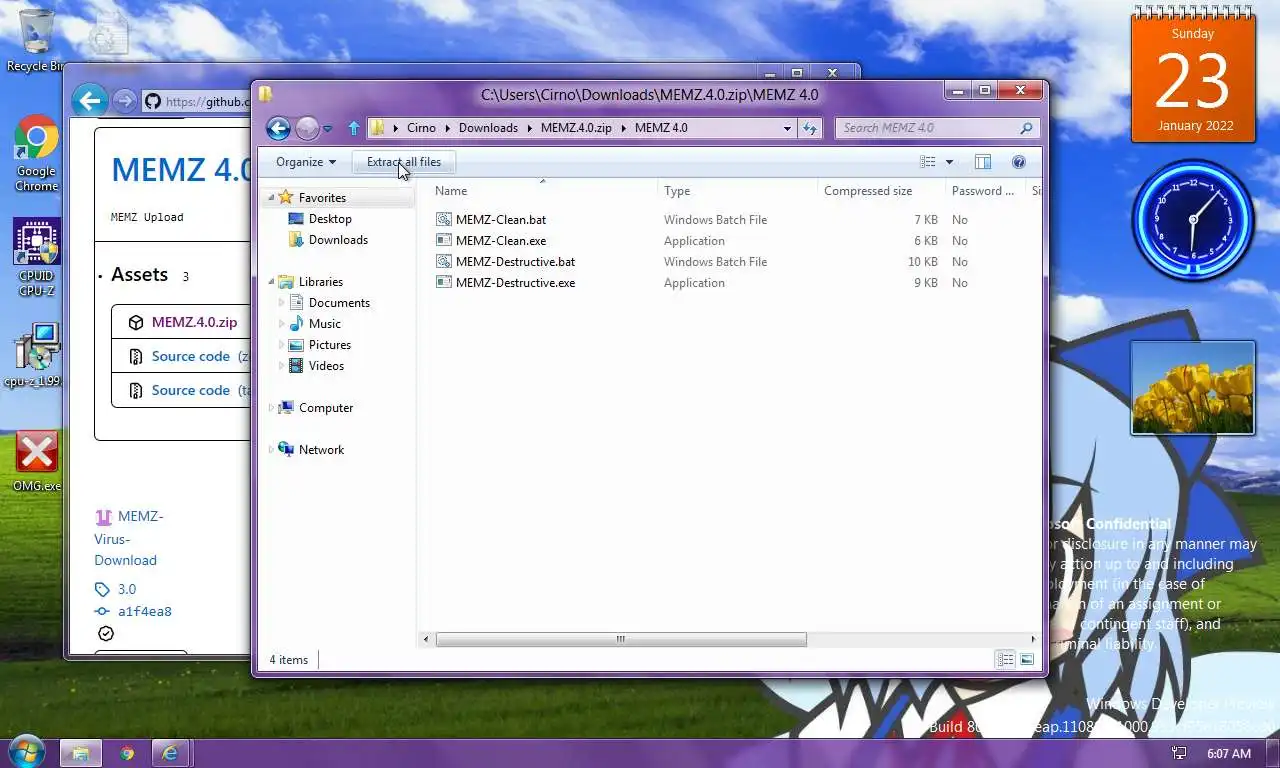Click commit a1f4ea8 link in browser
The image size is (1280, 768).
click(x=144, y=611)
